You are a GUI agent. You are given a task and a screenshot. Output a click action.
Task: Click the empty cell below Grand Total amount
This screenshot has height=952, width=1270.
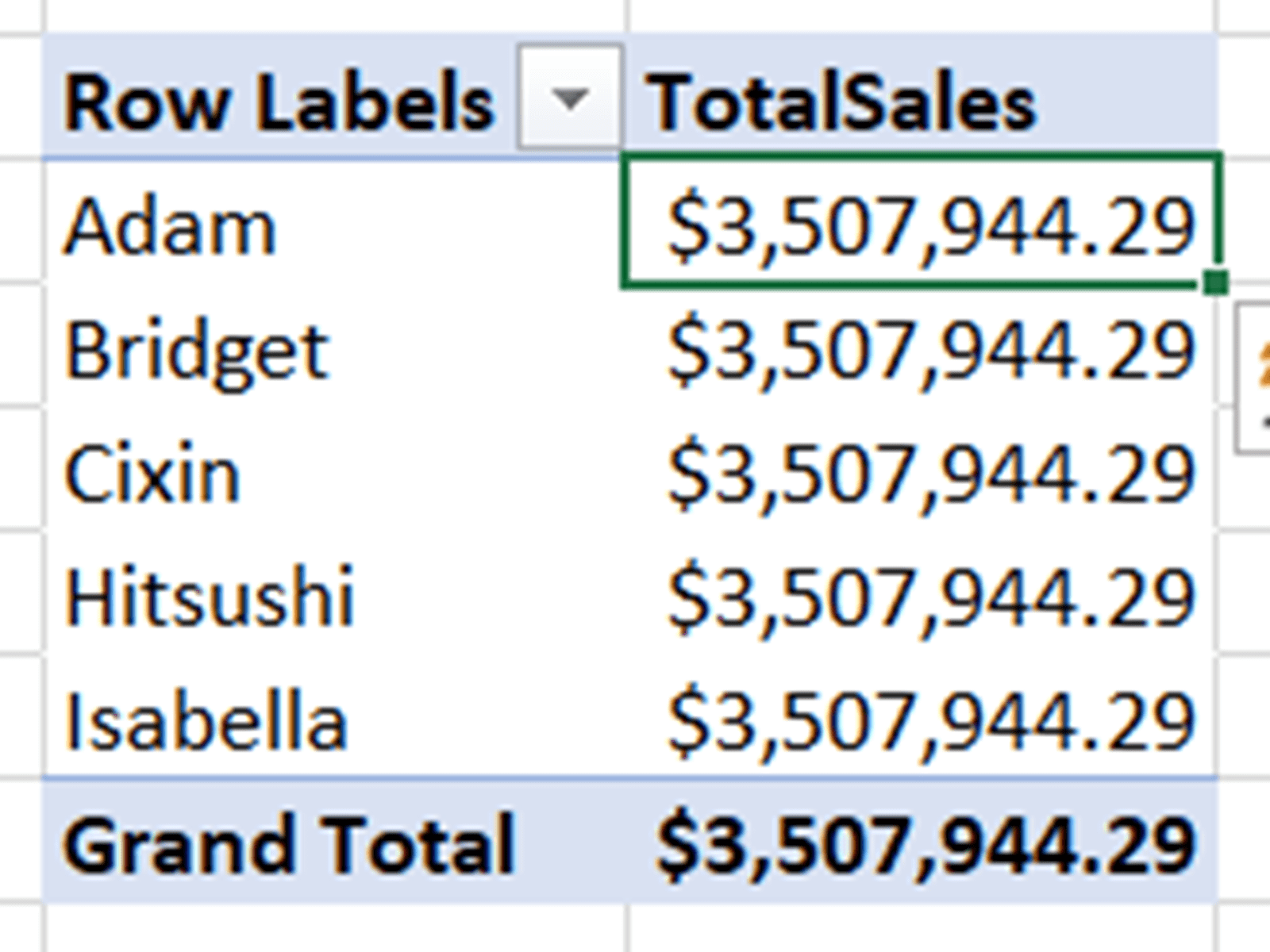pyautogui.click(x=921, y=928)
